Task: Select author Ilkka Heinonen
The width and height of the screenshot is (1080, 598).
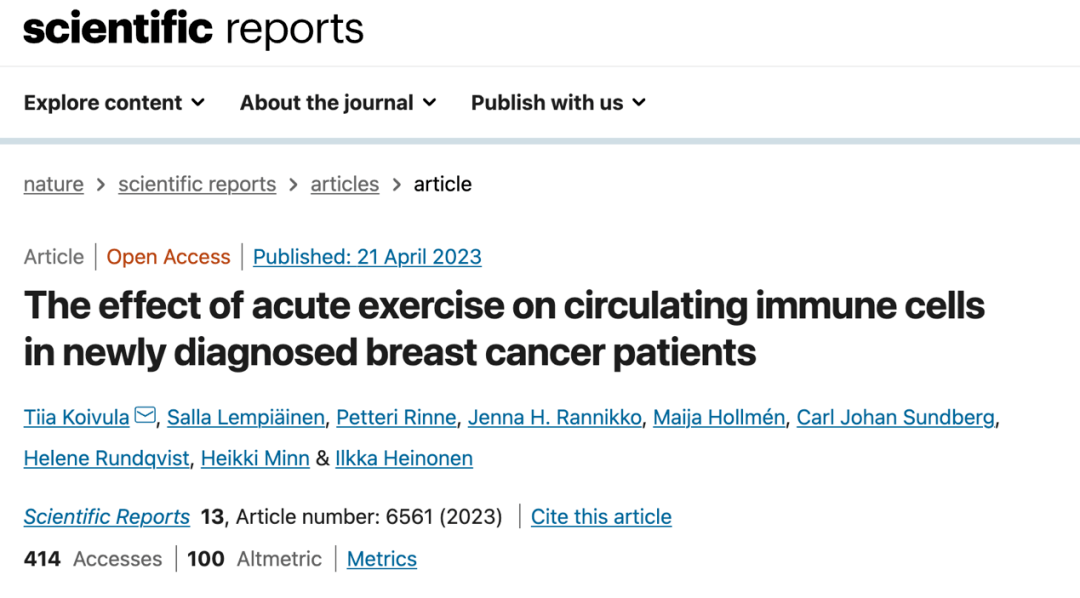Action: click(x=404, y=459)
